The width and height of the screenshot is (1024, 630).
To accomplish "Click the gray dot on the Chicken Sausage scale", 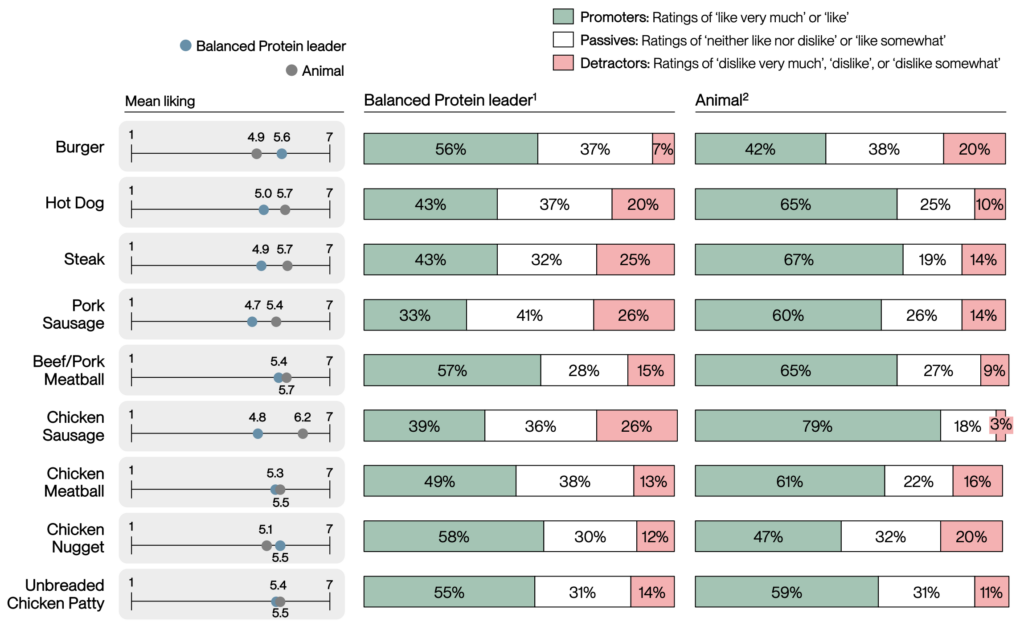I will coord(303,434).
